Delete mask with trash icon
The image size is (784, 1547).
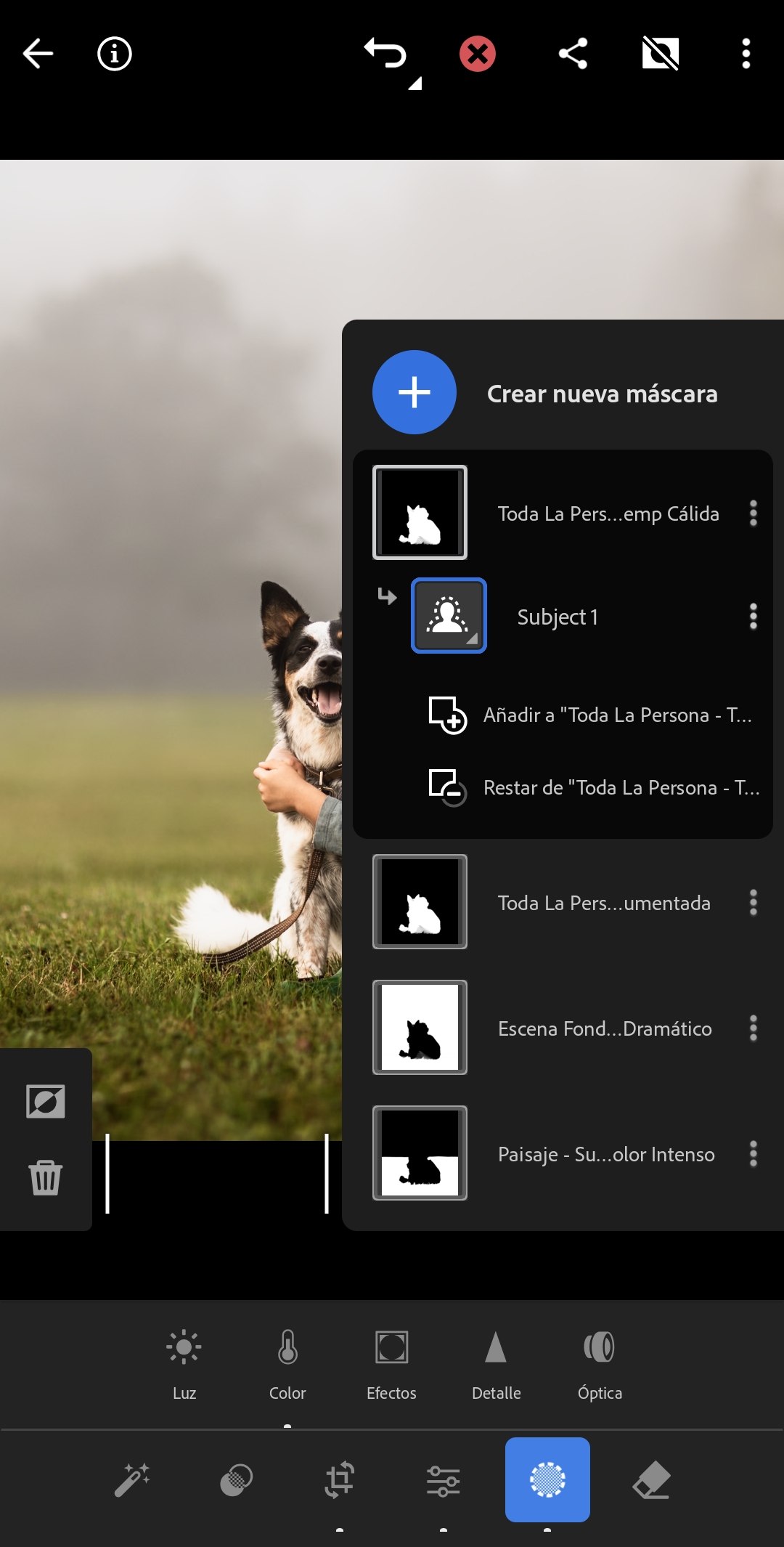(45, 1177)
